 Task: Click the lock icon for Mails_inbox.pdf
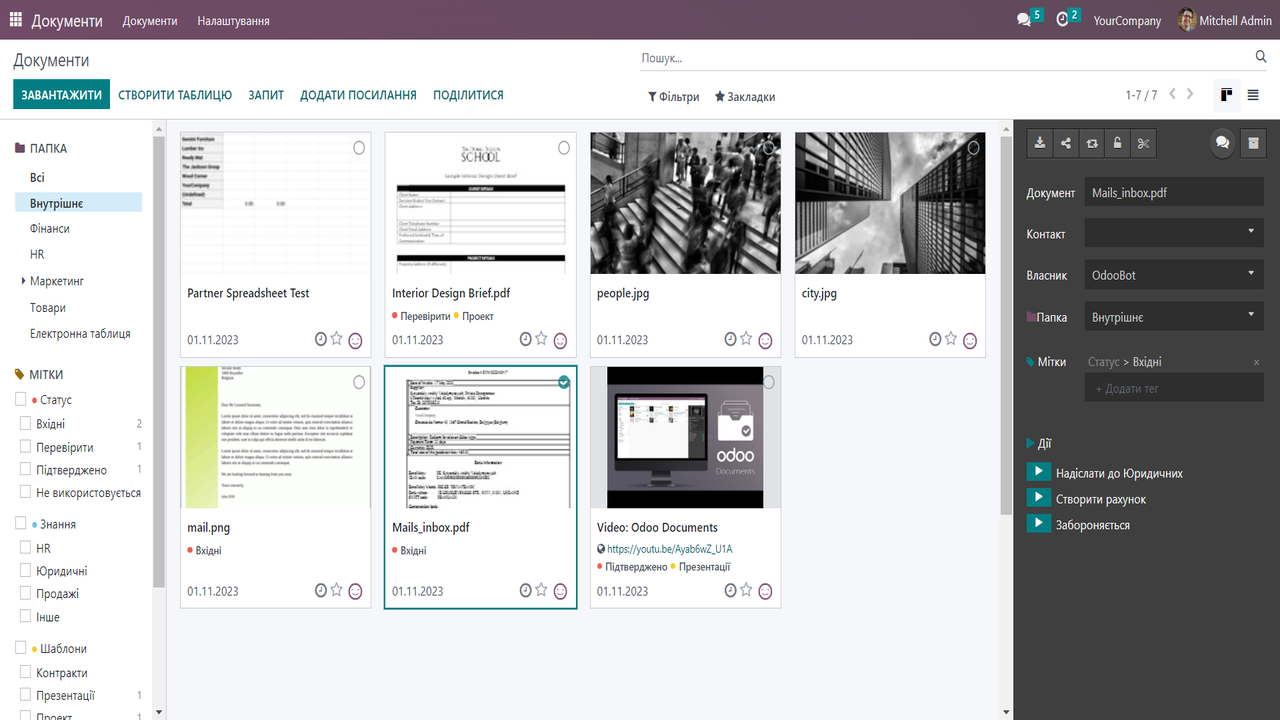(x=1117, y=143)
